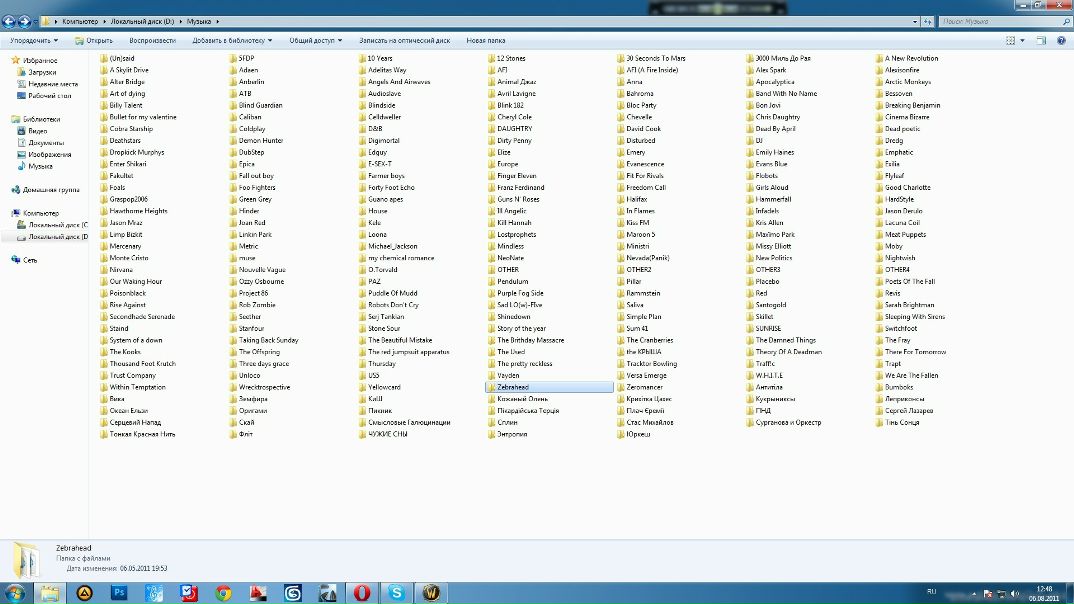
Task: Select the 30 Seconds To Mars folder icon
Action: pos(621,58)
